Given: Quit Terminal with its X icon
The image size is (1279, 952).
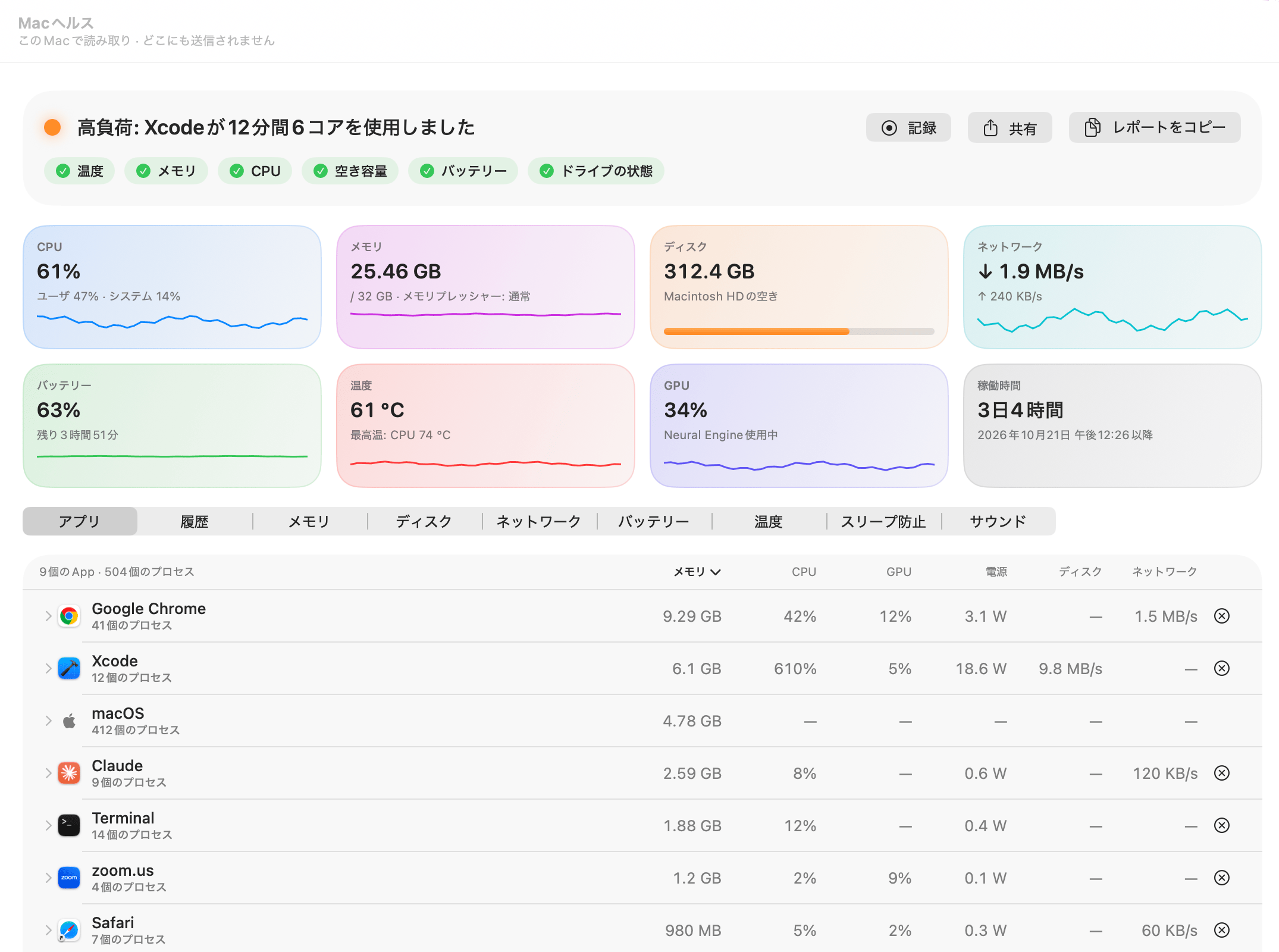Looking at the screenshot, I should 1222,825.
